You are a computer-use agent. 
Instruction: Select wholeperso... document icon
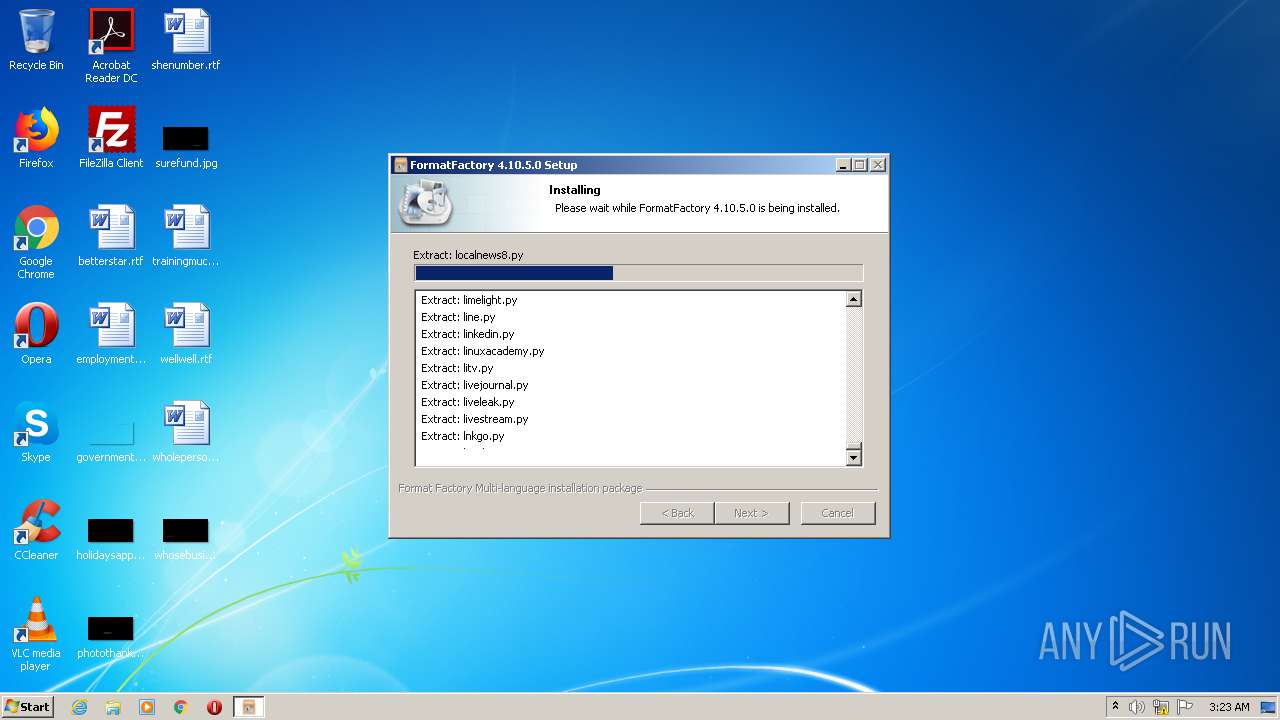[x=186, y=432]
